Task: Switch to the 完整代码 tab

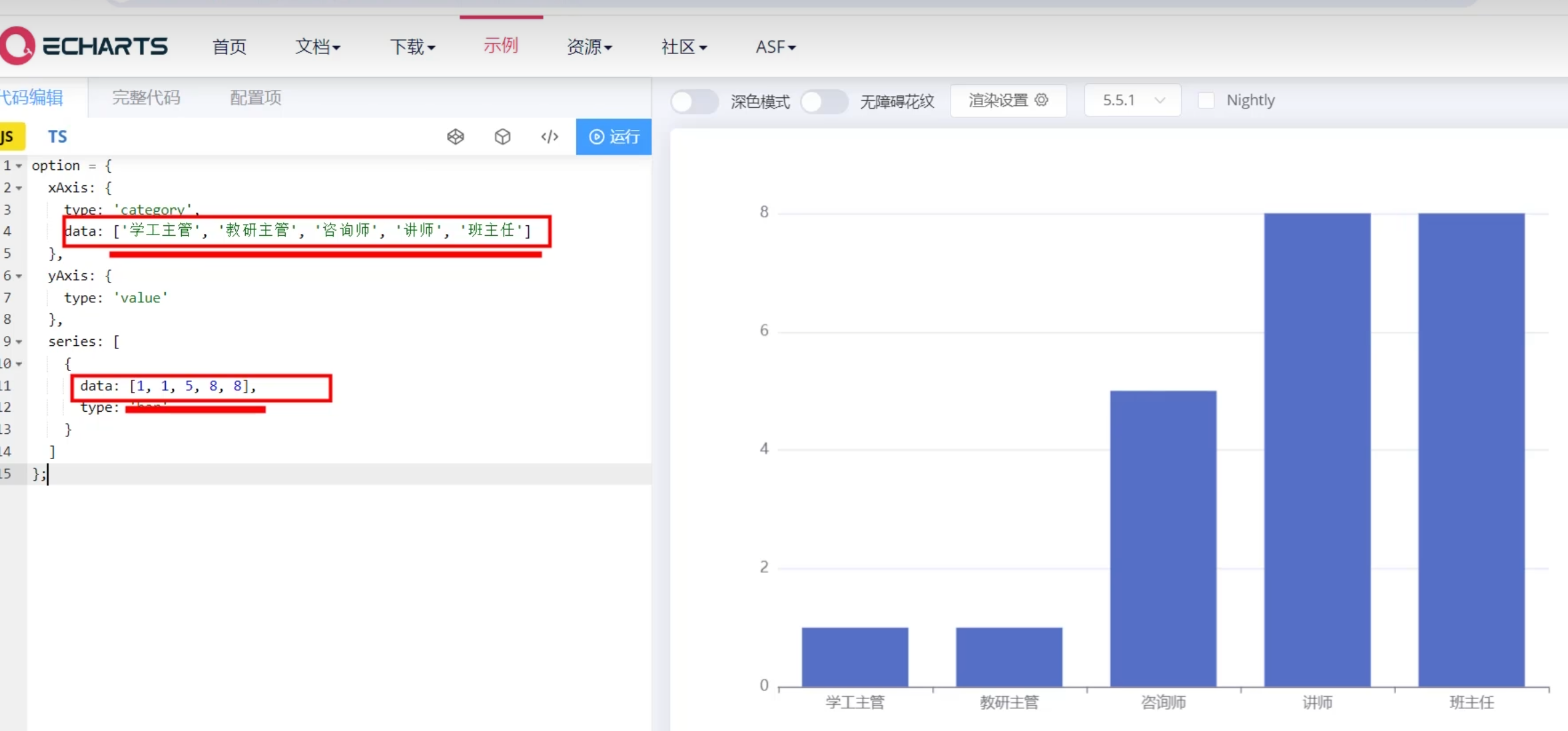Action: [x=146, y=97]
